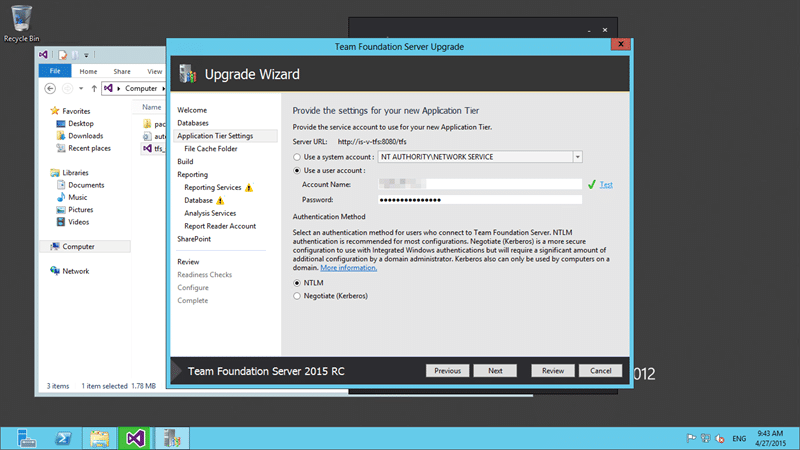The image size is (800, 450).
Task: Go to the Databases wizard step
Action: [x=193, y=123]
